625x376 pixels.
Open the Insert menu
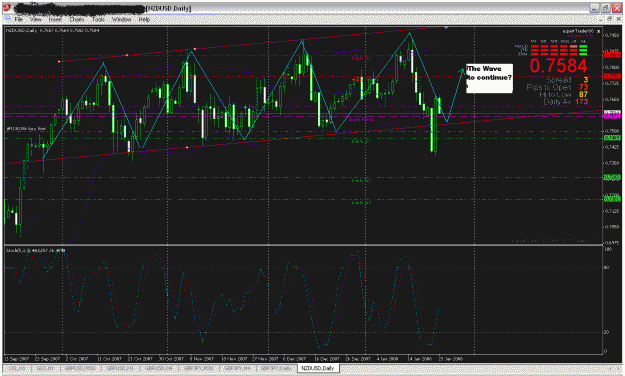(55, 19)
